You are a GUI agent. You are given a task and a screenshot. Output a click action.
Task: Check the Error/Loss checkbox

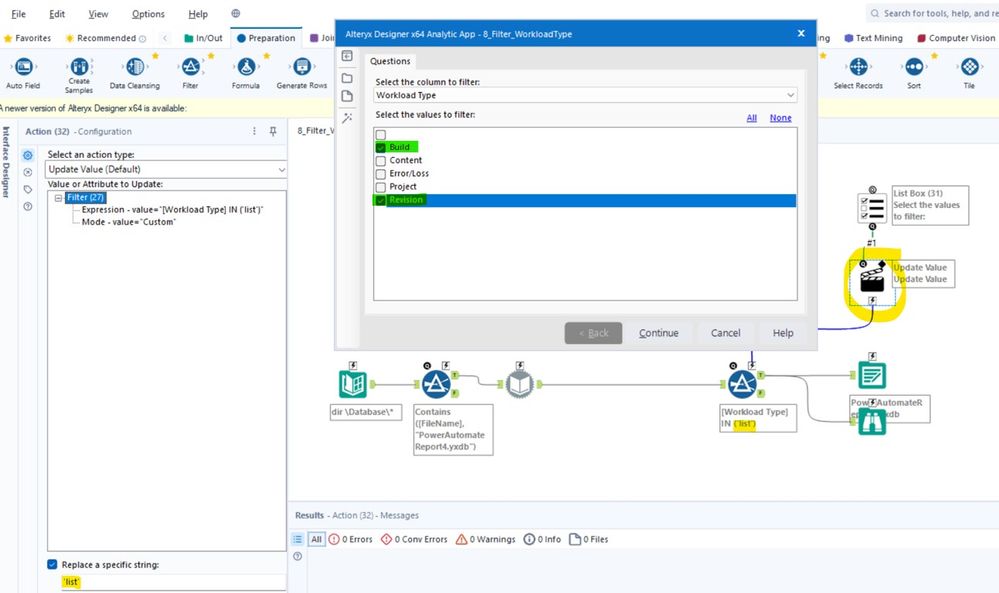pos(381,174)
